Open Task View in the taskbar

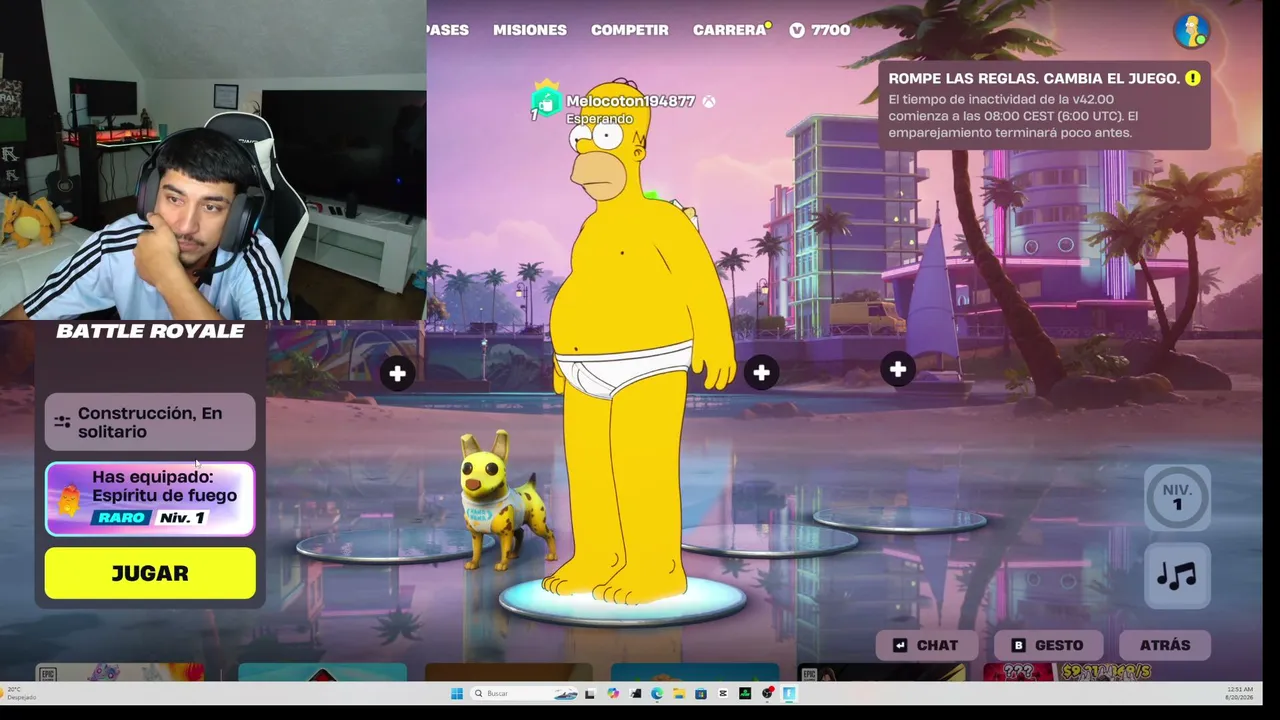click(590, 693)
